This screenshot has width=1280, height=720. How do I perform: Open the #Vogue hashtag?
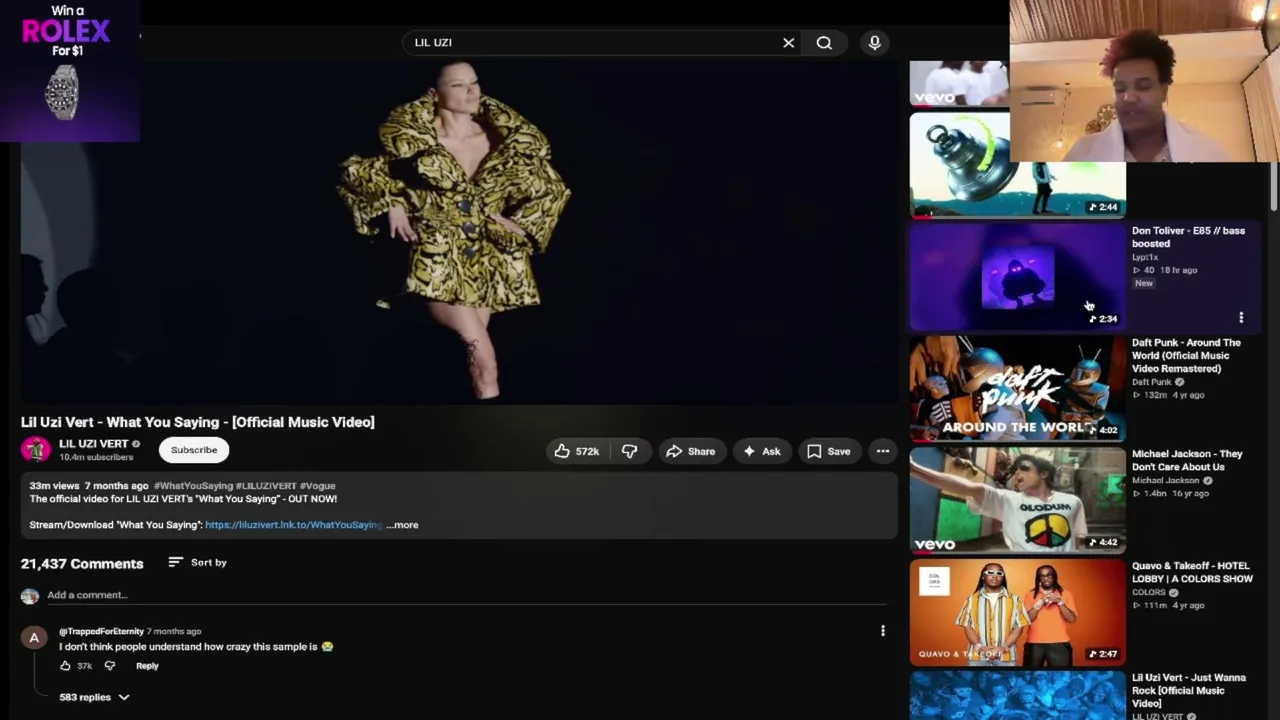click(318, 486)
